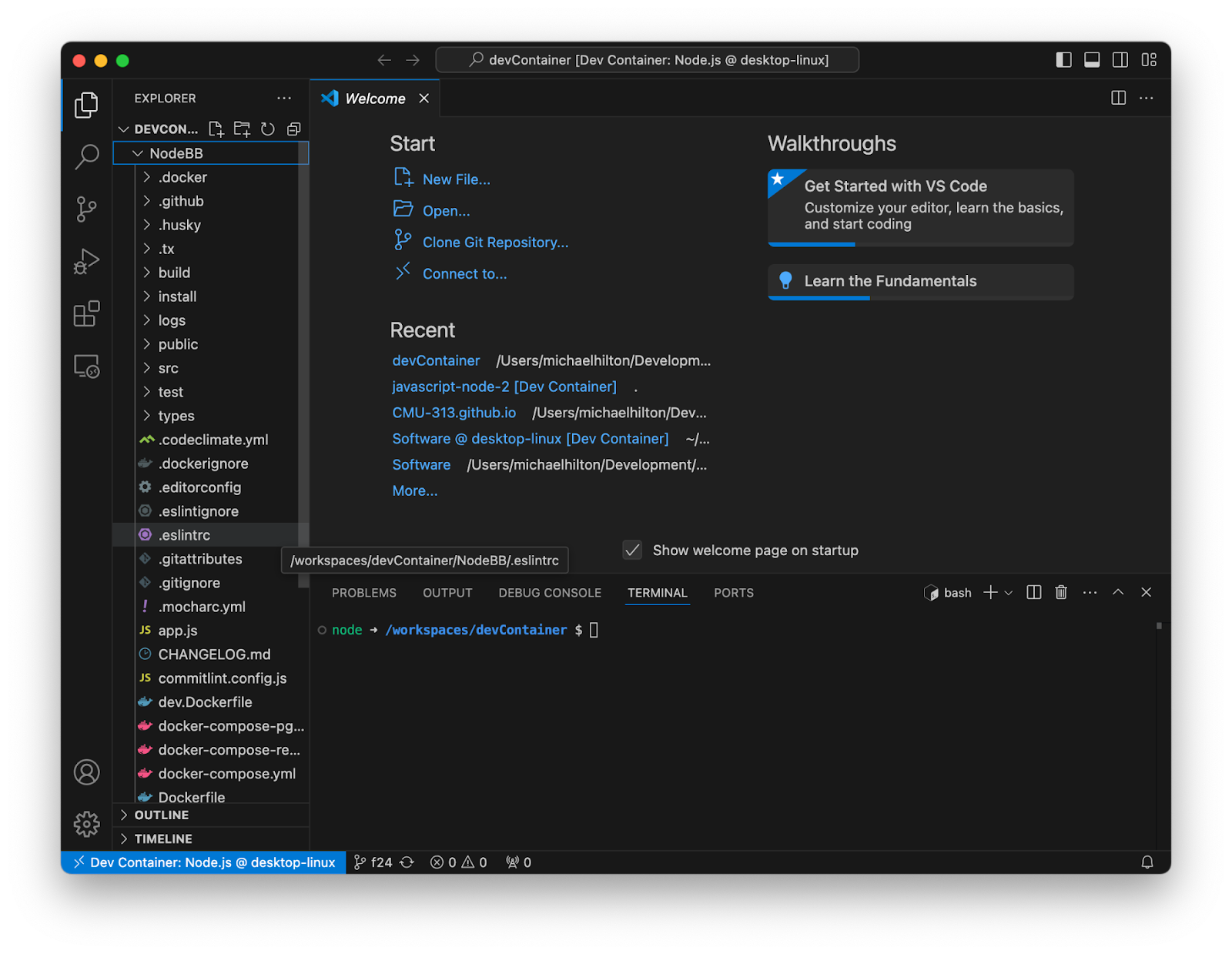Image resolution: width=1232 pixels, height=954 pixels.
Task: Switch to the PORTS tab
Action: 733,593
